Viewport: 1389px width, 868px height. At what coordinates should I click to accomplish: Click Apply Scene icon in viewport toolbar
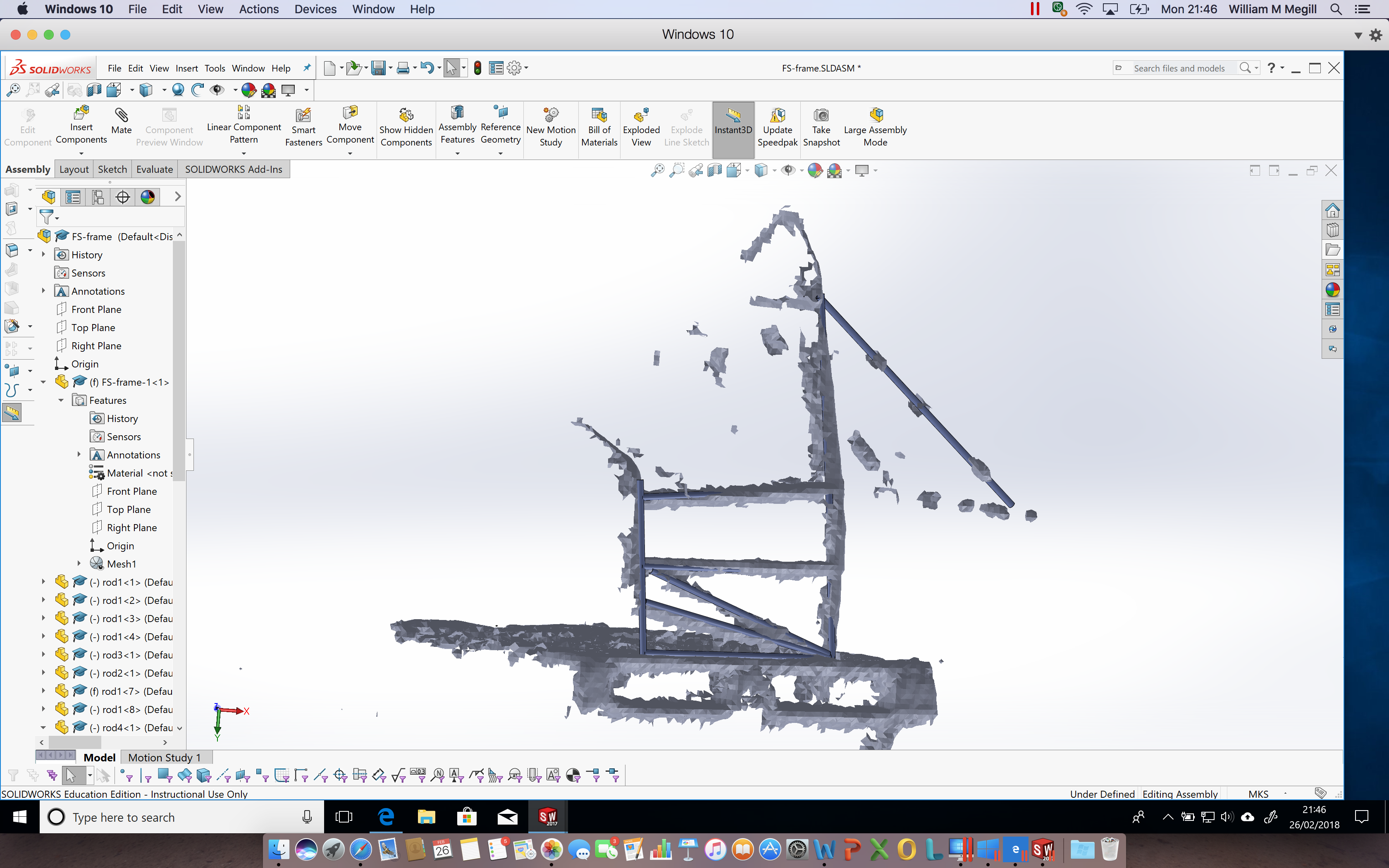click(x=834, y=170)
